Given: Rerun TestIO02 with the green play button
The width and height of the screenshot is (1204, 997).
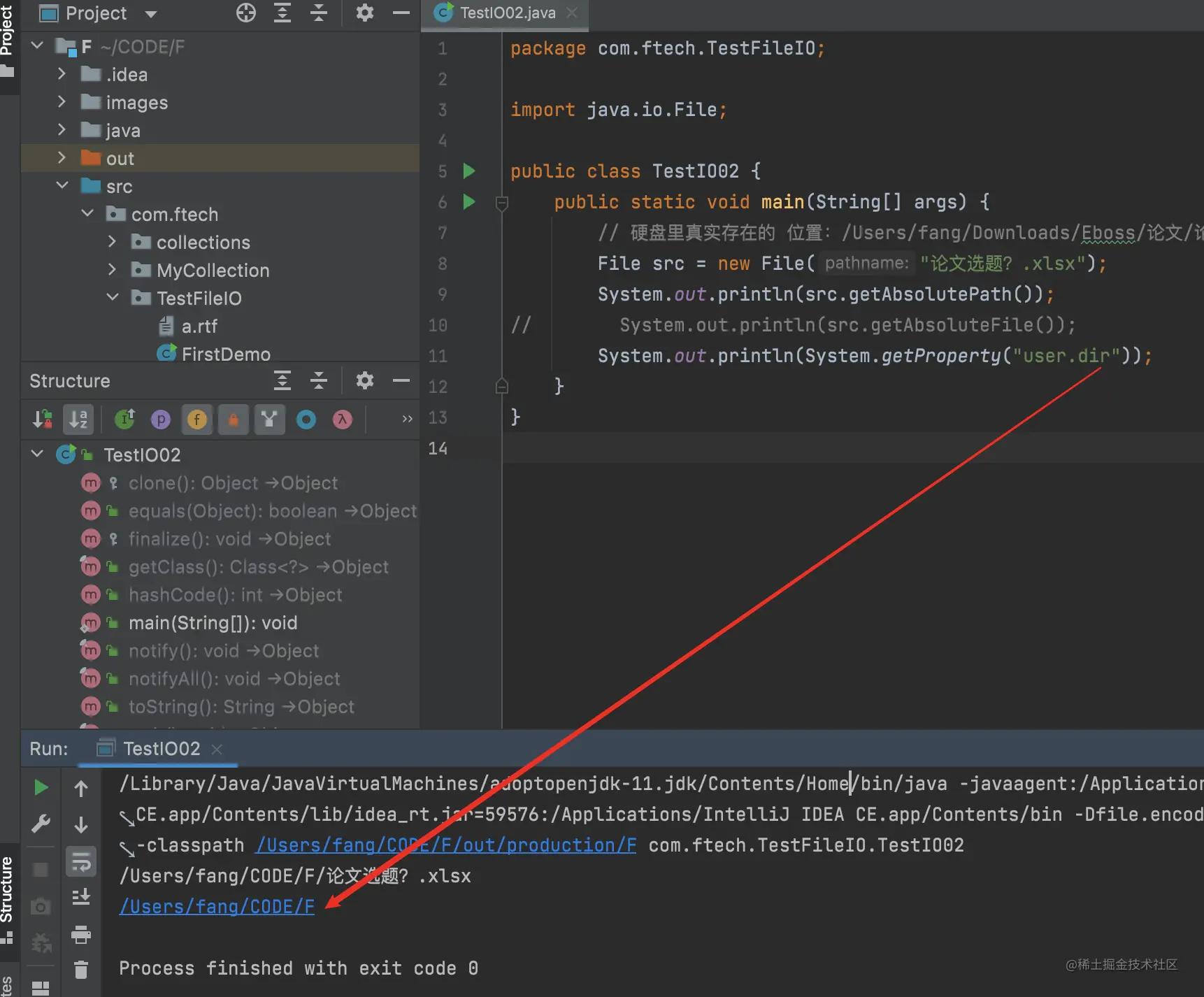Looking at the screenshot, I should tap(41, 787).
